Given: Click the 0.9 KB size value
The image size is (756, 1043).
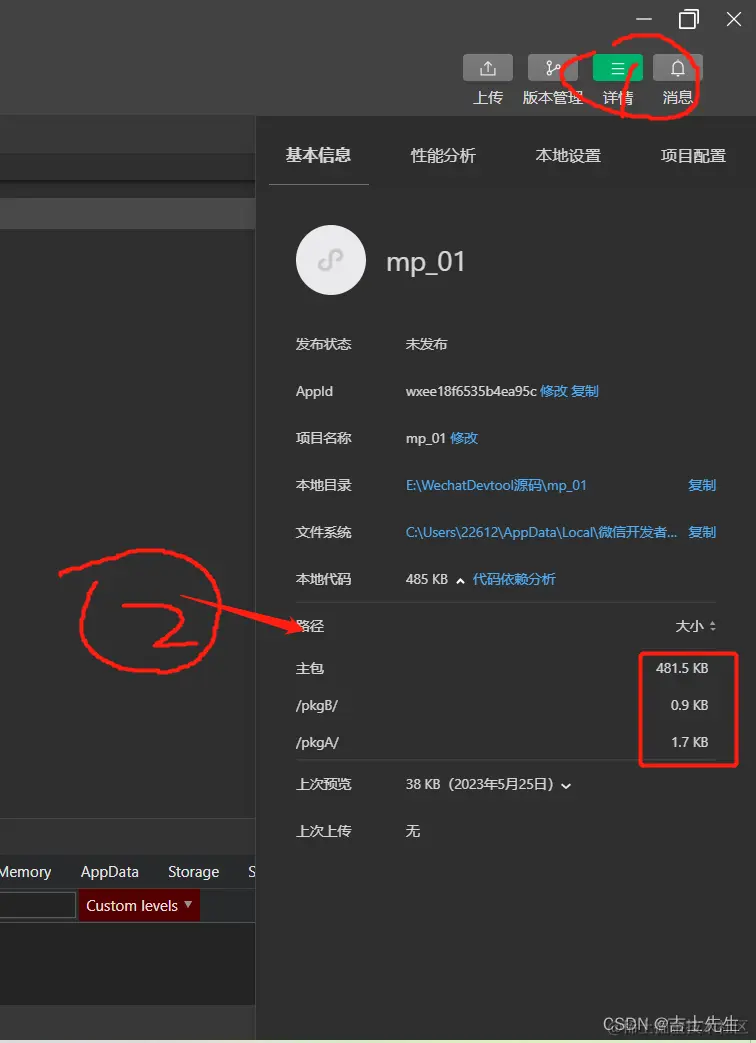Looking at the screenshot, I should pos(690,705).
